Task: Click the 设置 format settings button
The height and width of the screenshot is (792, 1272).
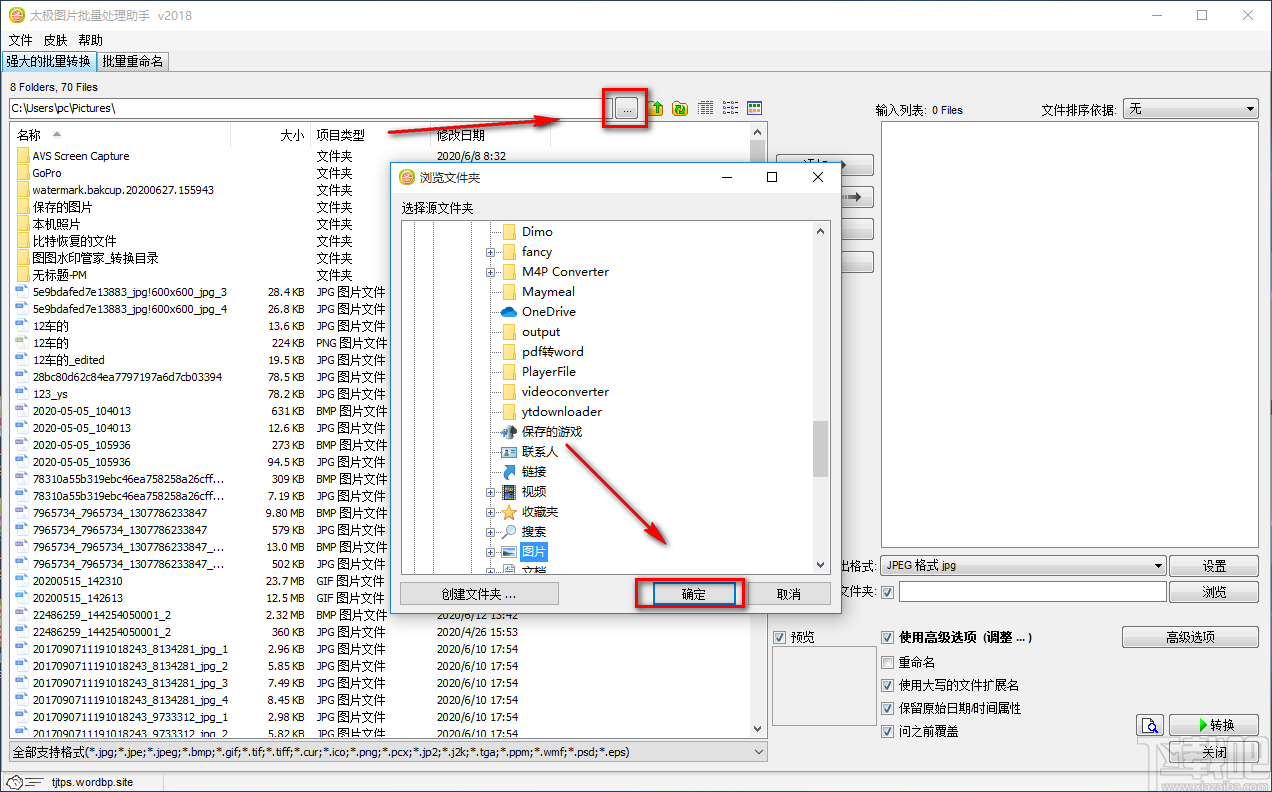Action: click(x=1214, y=566)
